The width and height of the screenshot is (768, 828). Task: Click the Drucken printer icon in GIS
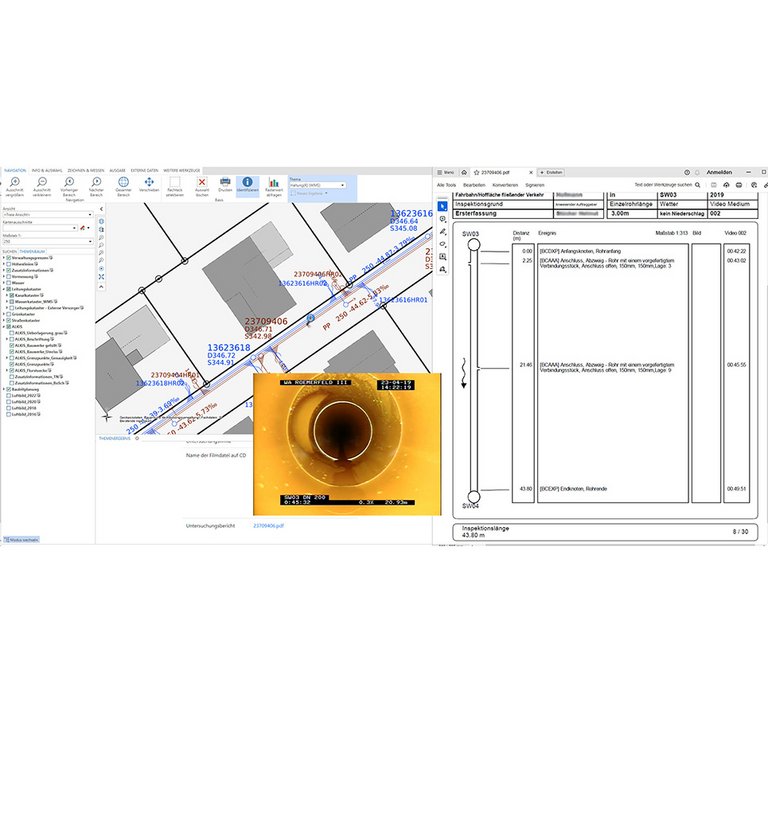click(225, 184)
